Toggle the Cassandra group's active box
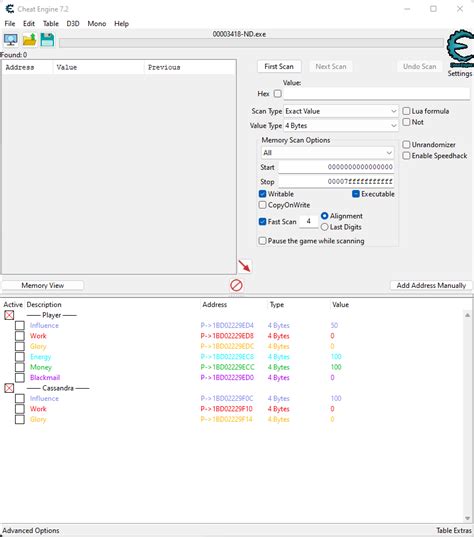Viewport: 474px width, 537px height. [9, 388]
